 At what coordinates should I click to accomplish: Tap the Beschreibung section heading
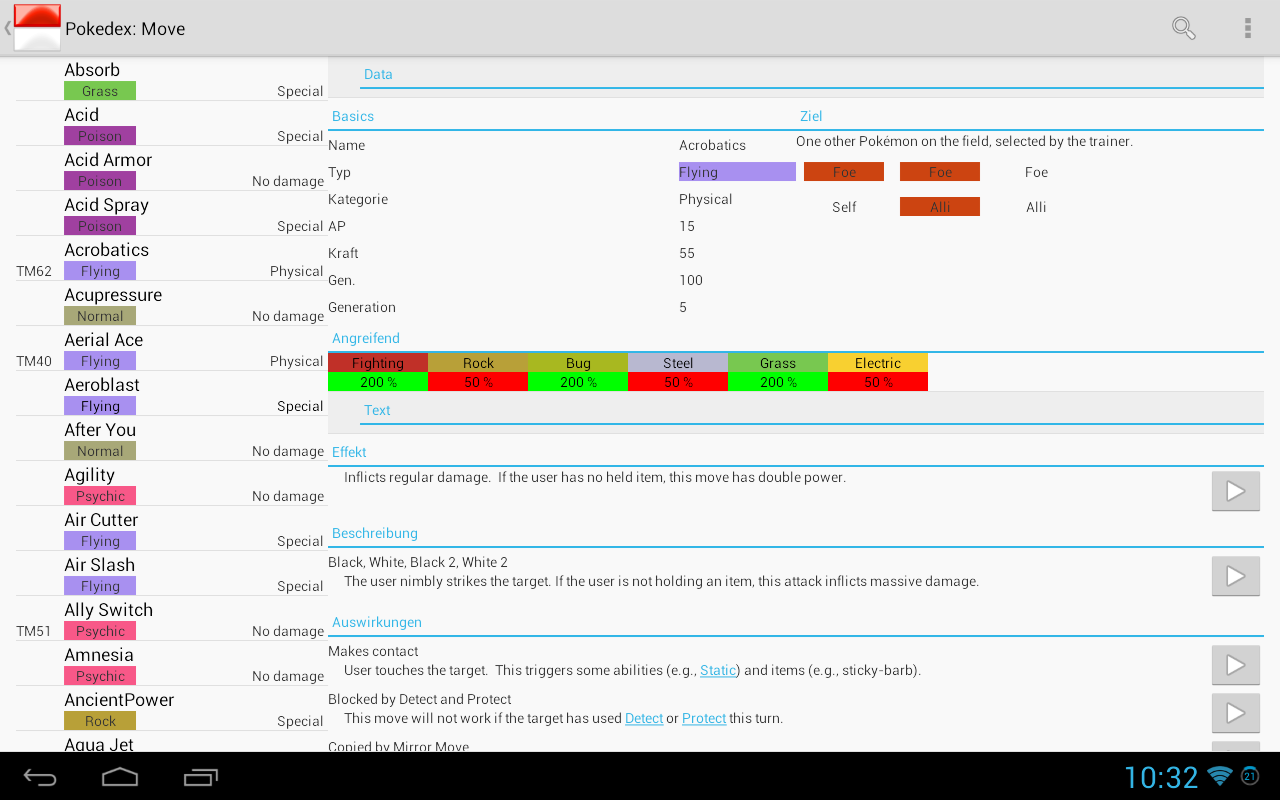[x=375, y=533]
